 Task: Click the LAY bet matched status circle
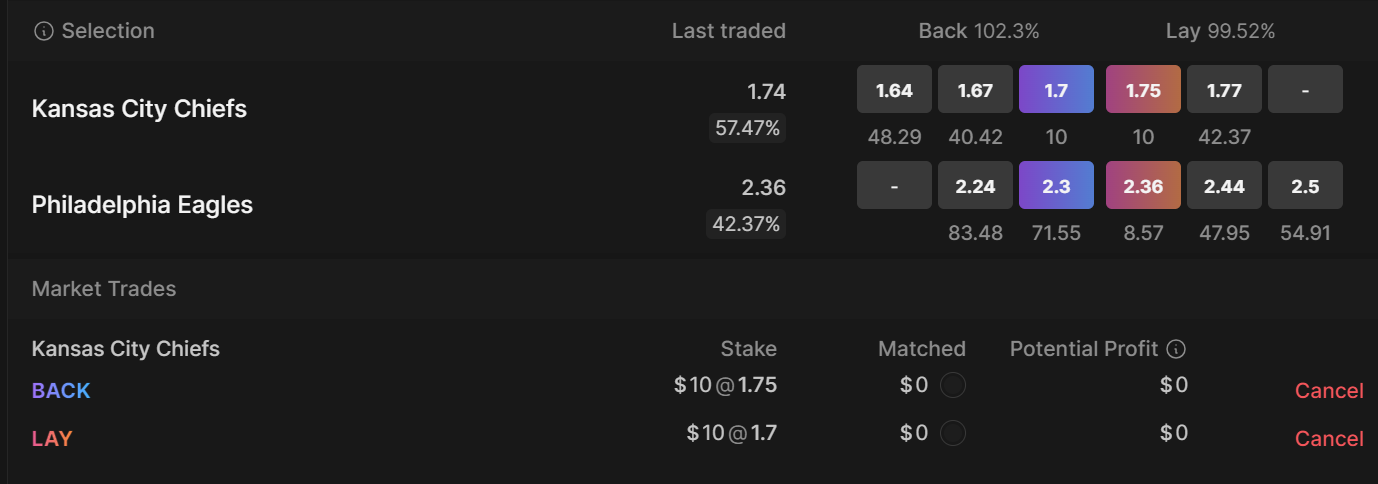pyautogui.click(x=953, y=433)
